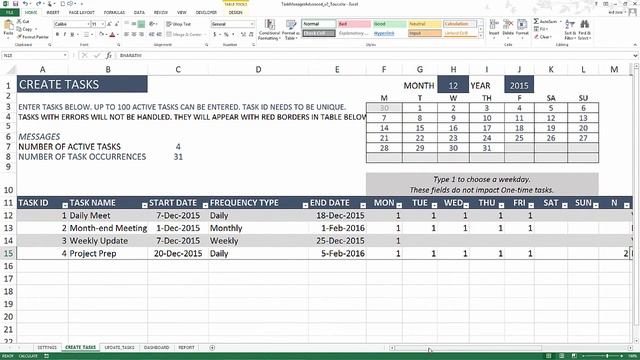Switch to the DATA ribbon tab
This screenshot has width=640, height=360.
[139, 12]
